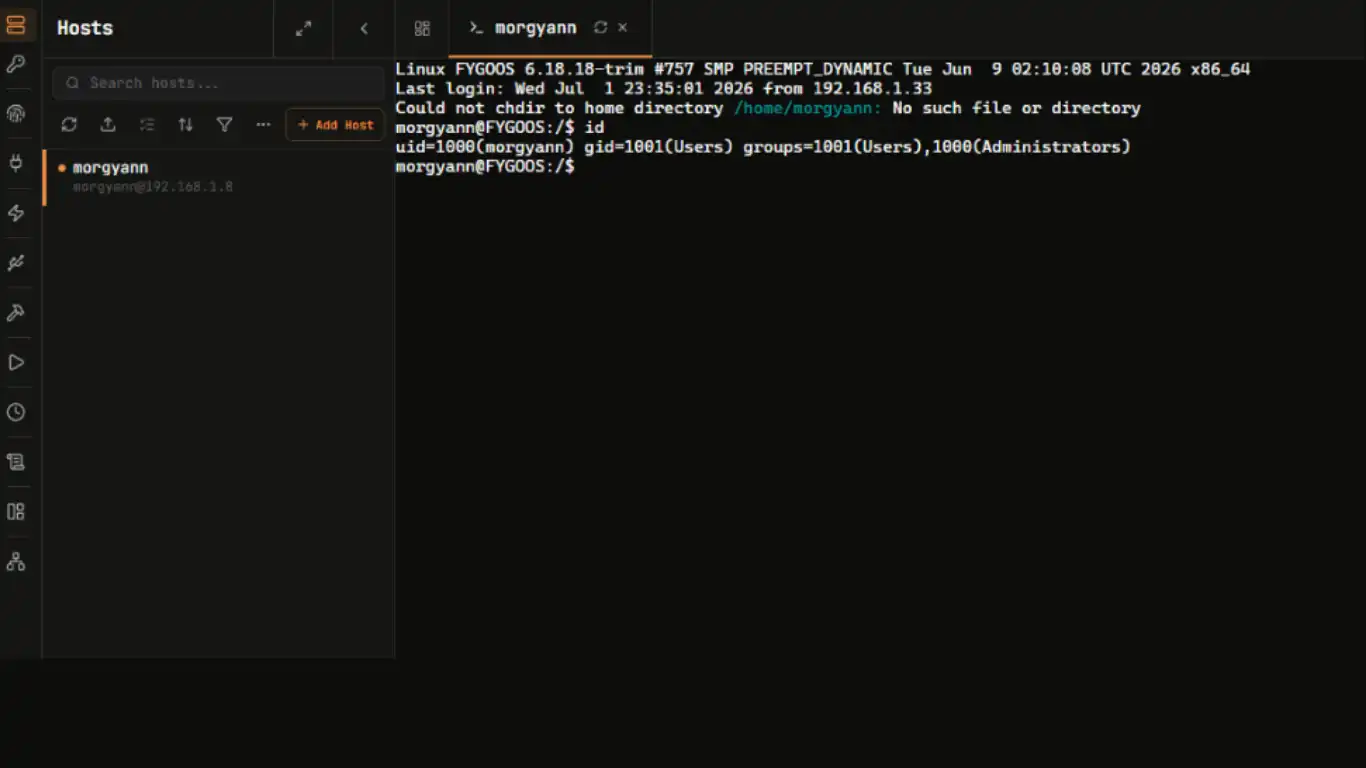Open the plug icon in the sidebar

16,163
